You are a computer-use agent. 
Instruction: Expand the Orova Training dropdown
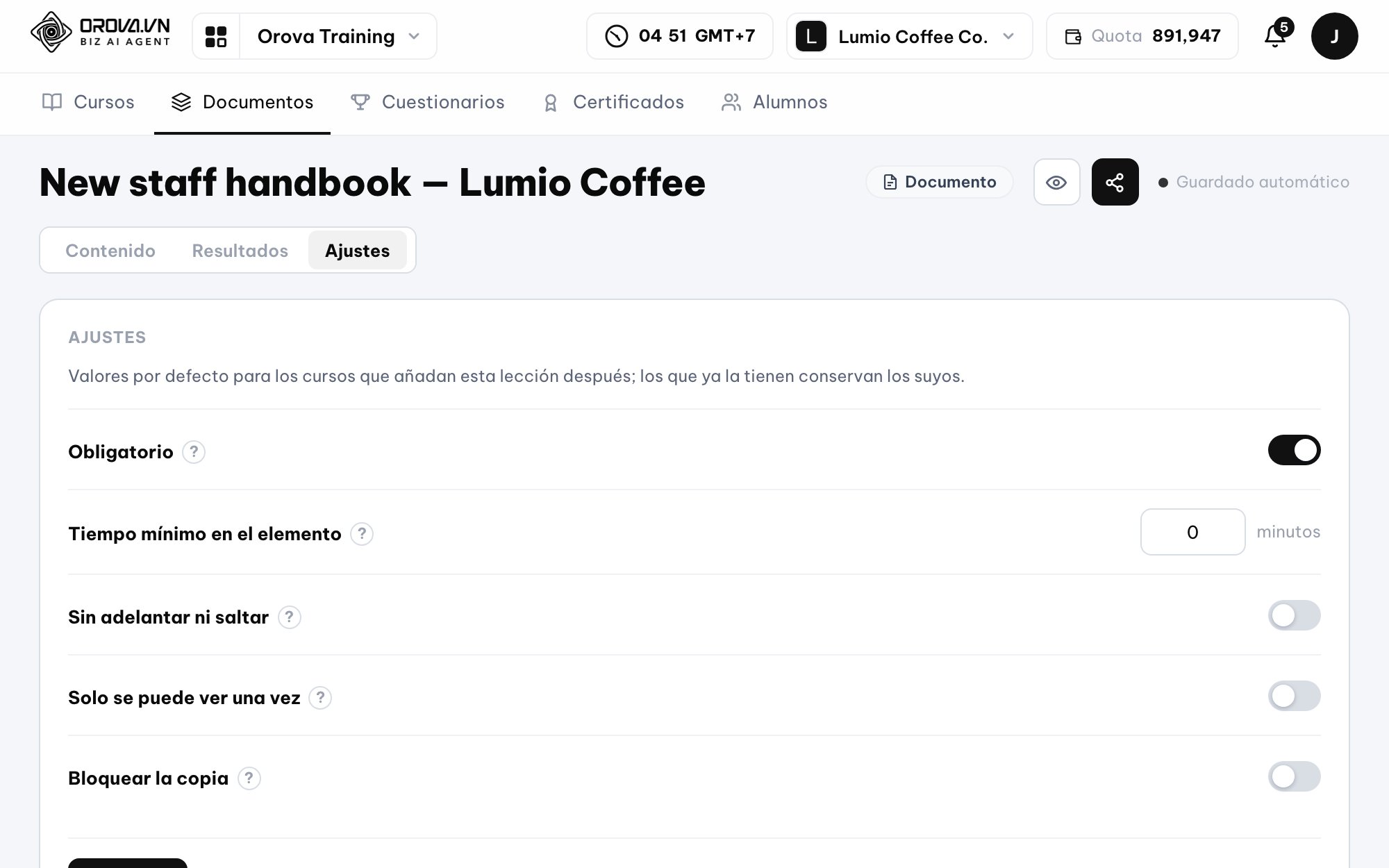[338, 36]
